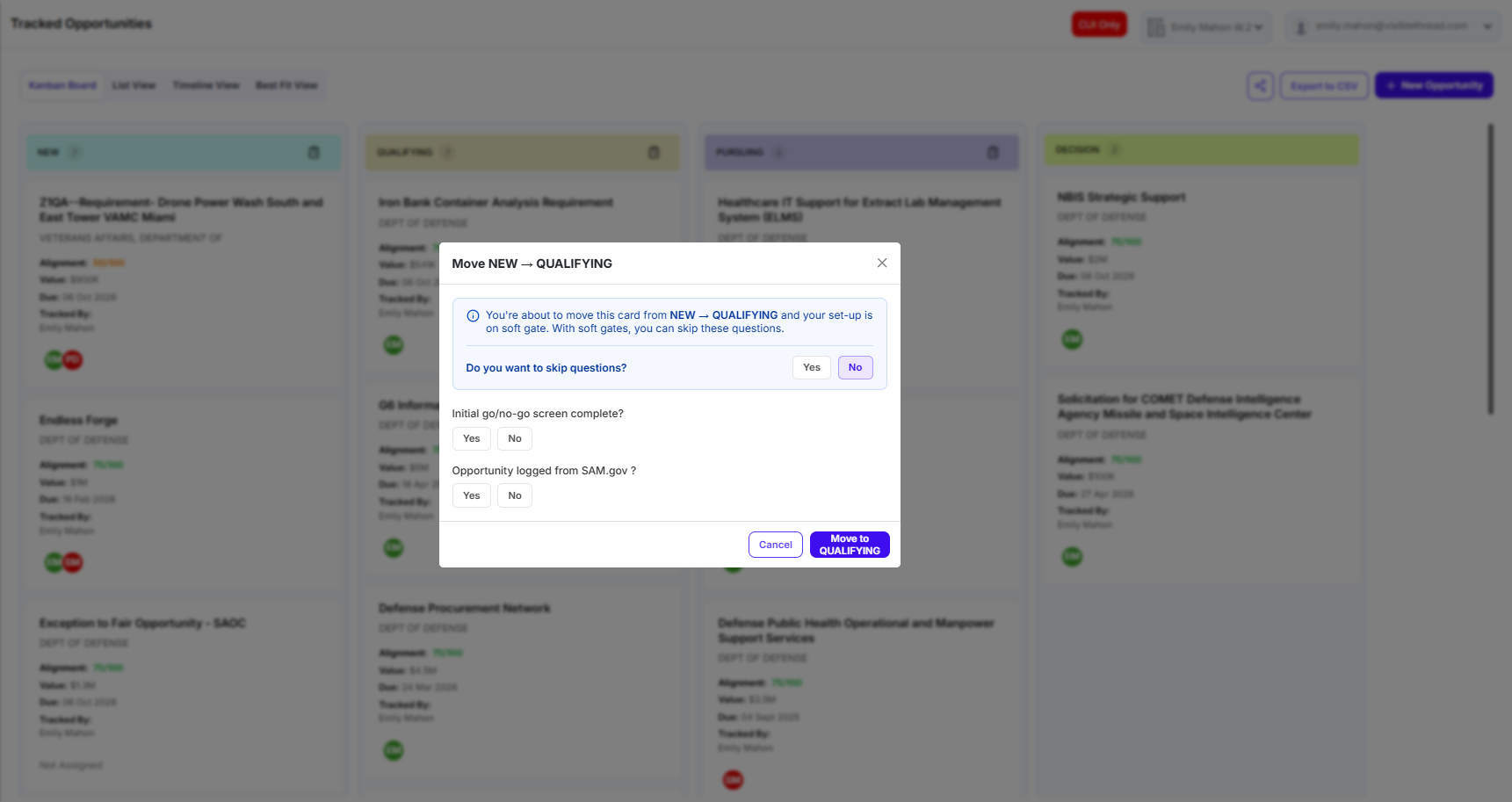Answer Yes to logged from SAM.gov
Viewport: 1512px width, 802px height.
(472, 495)
